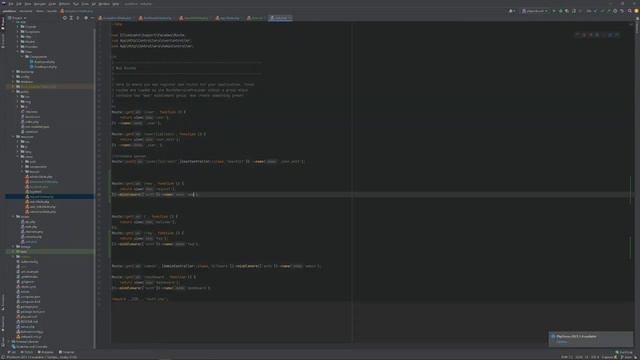640x360 pixels.
Task: Select the layouts folder under views
Action: (x=33, y=171)
